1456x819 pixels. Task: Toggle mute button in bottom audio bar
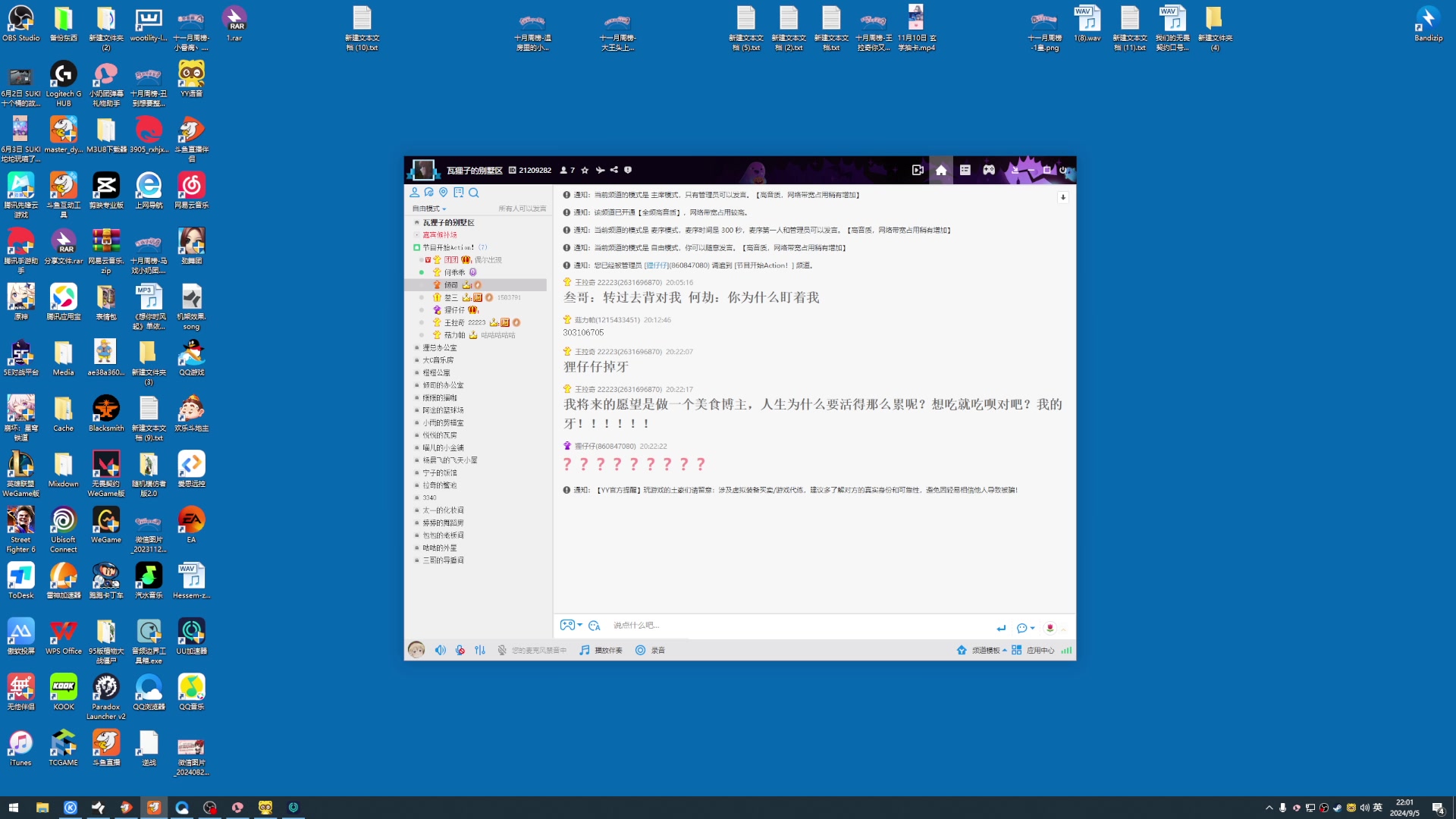click(x=441, y=650)
